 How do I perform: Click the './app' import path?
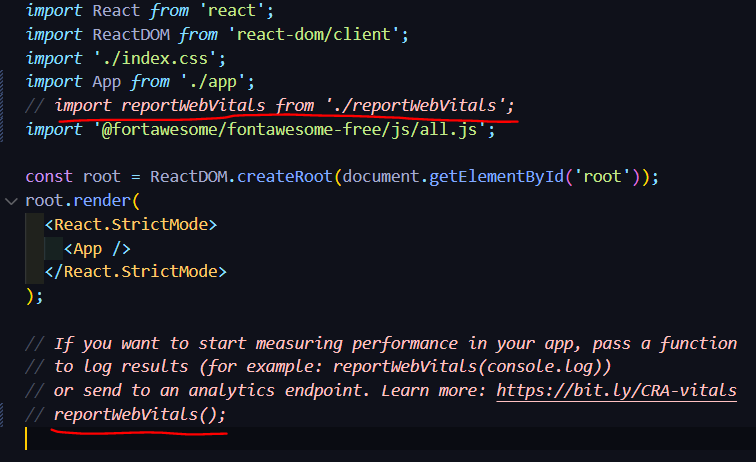tap(213, 82)
